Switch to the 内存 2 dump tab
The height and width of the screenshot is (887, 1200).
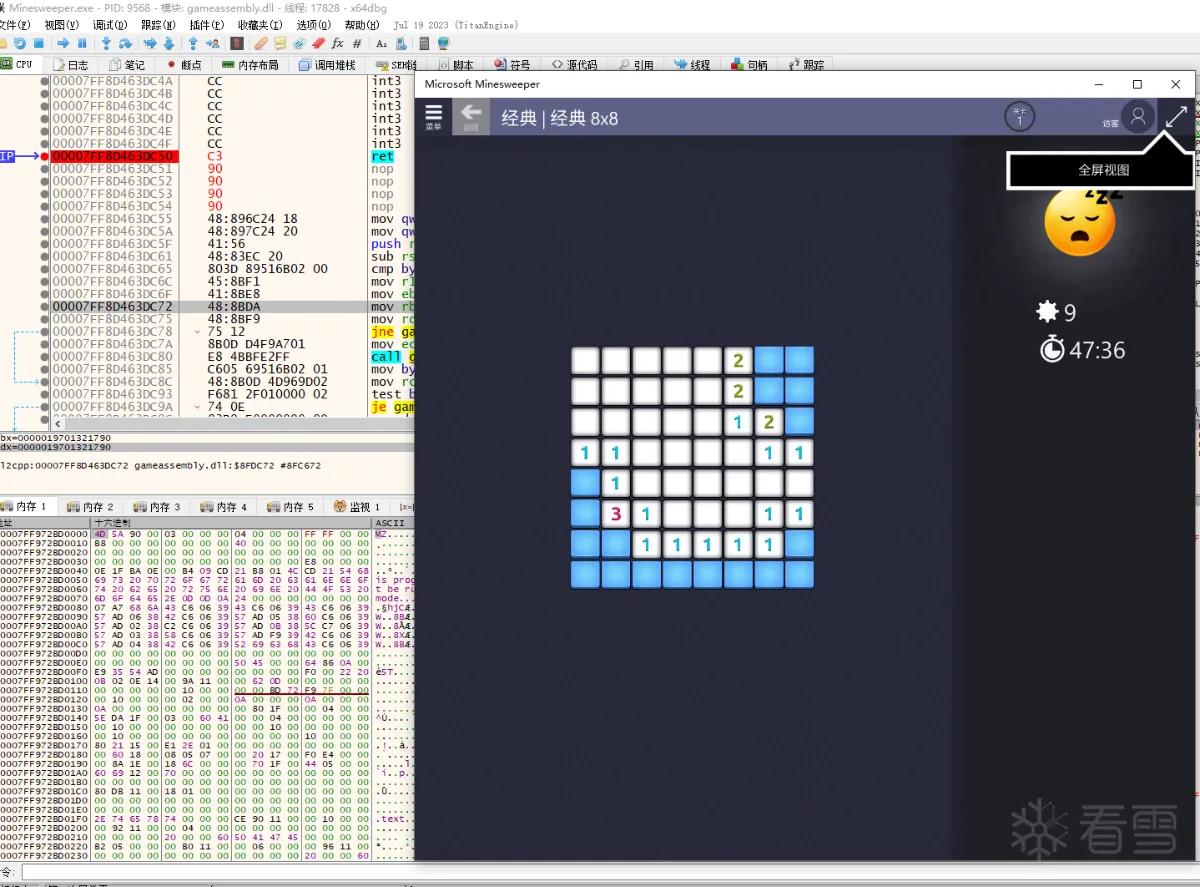tap(91, 507)
